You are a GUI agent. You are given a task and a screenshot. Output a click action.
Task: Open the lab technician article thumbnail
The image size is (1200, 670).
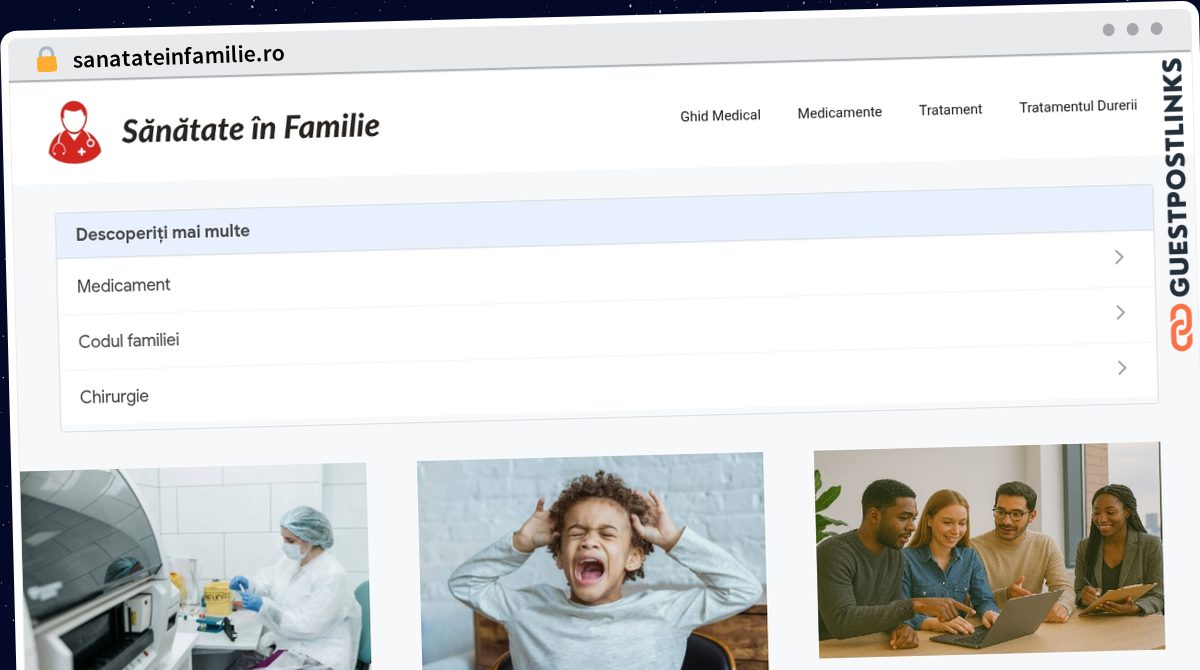point(195,566)
